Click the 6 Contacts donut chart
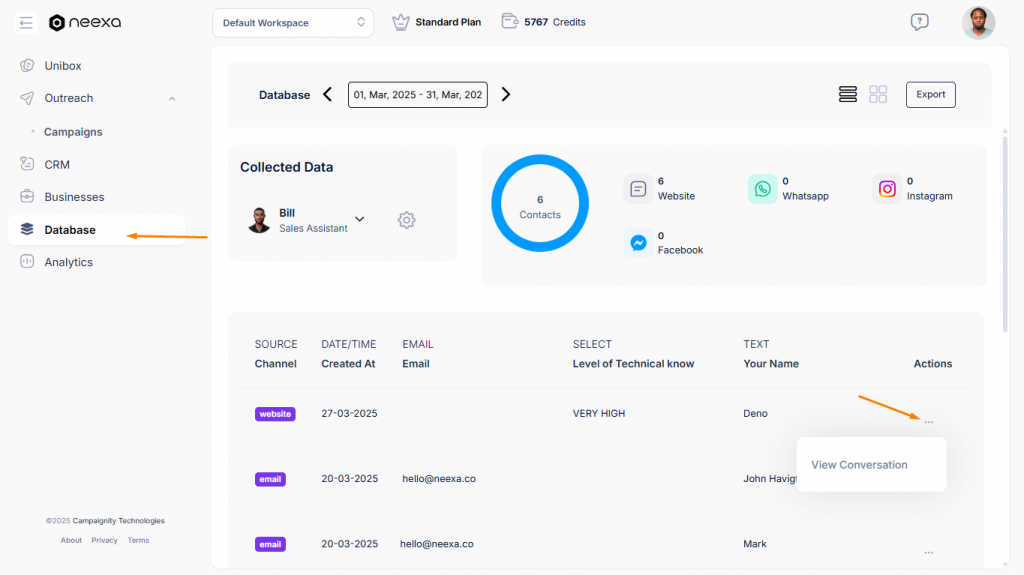The image size is (1024, 575). (x=540, y=203)
